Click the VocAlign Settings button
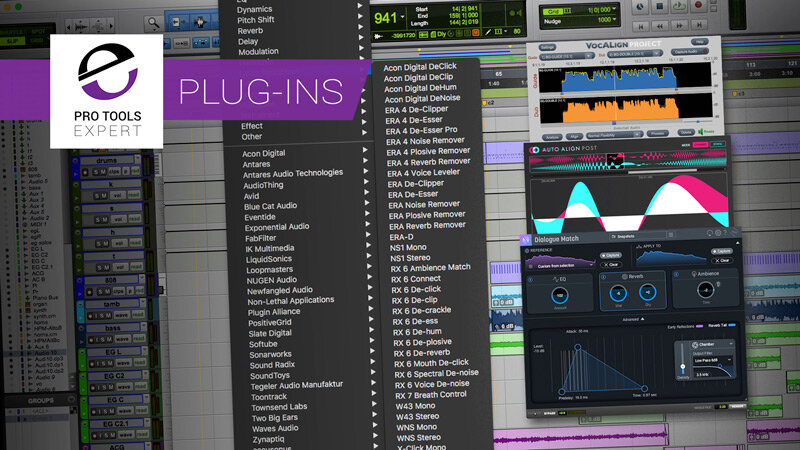The height and width of the screenshot is (450, 800). [547, 47]
